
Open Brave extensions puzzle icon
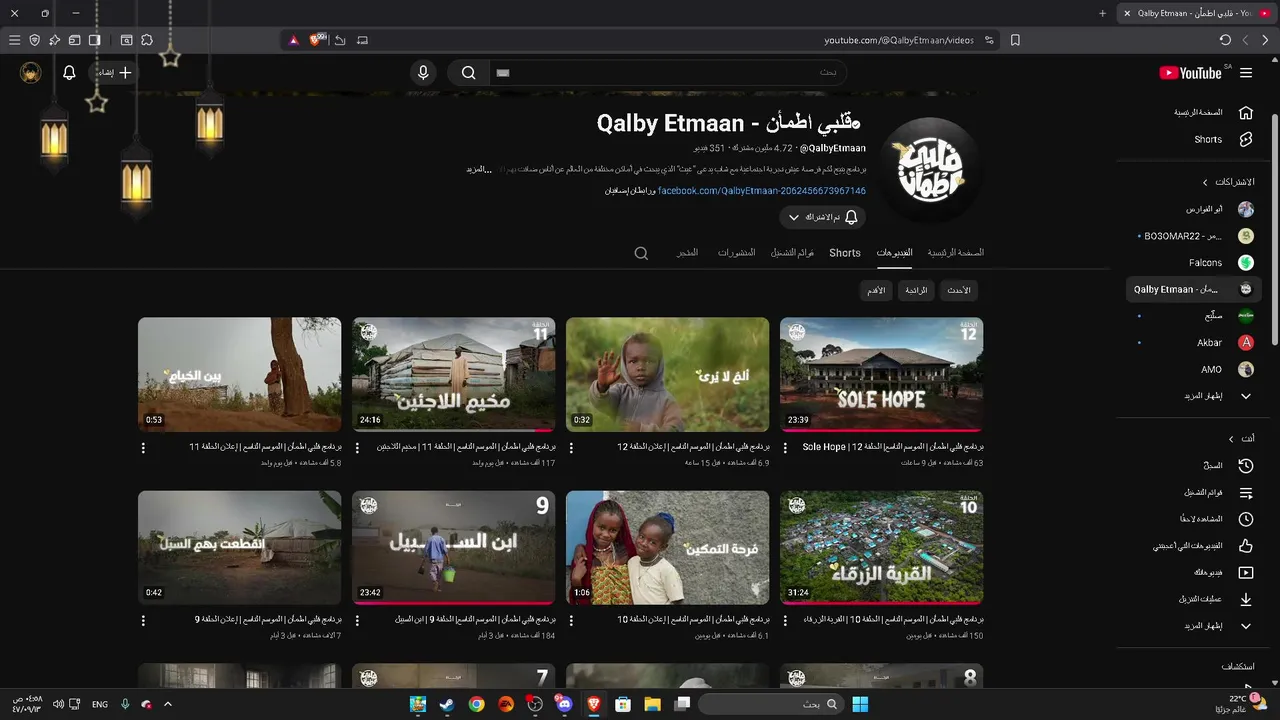coord(147,40)
